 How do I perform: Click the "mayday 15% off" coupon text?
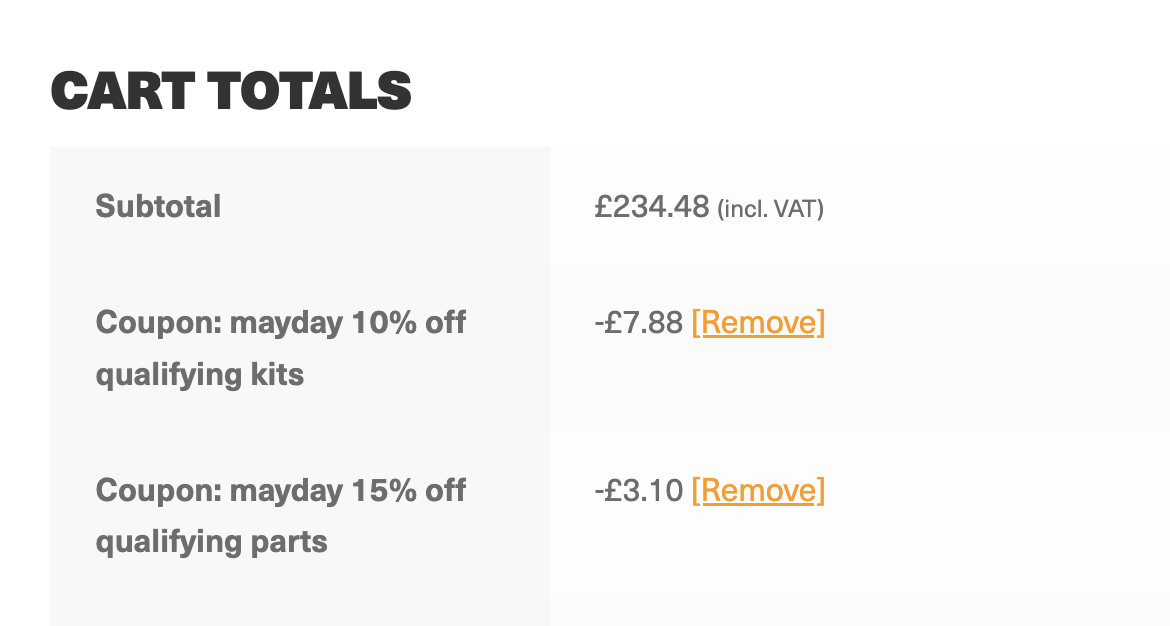coord(348,491)
